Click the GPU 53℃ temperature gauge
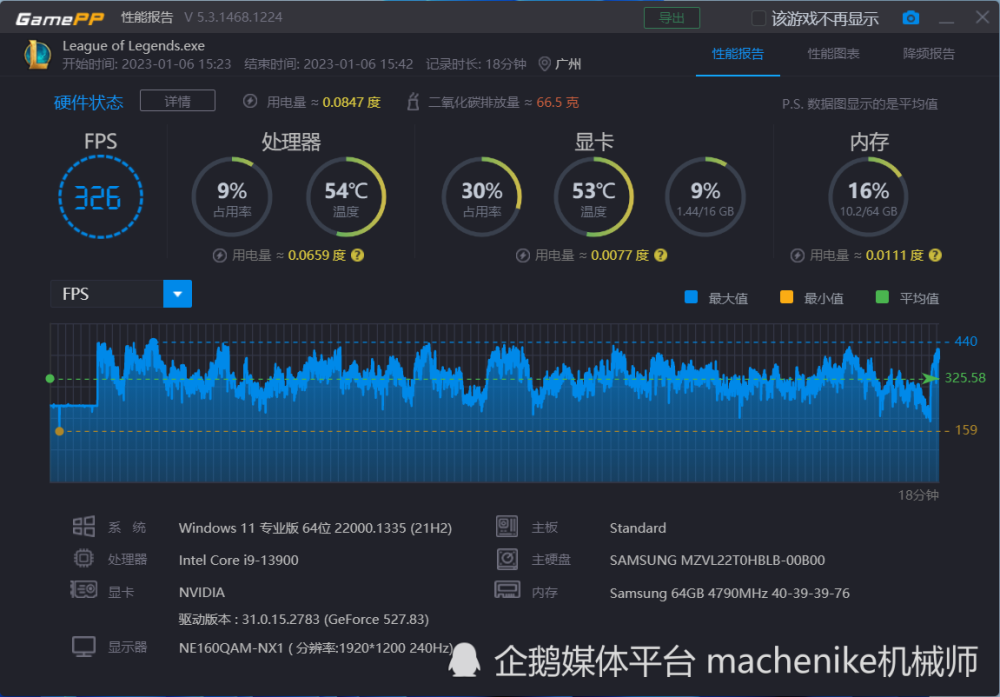The height and width of the screenshot is (697, 1000). tap(594, 197)
